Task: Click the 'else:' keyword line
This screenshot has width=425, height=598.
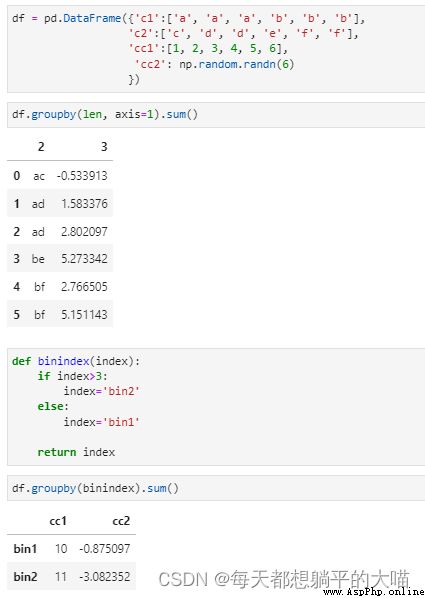Action: point(53,407)
